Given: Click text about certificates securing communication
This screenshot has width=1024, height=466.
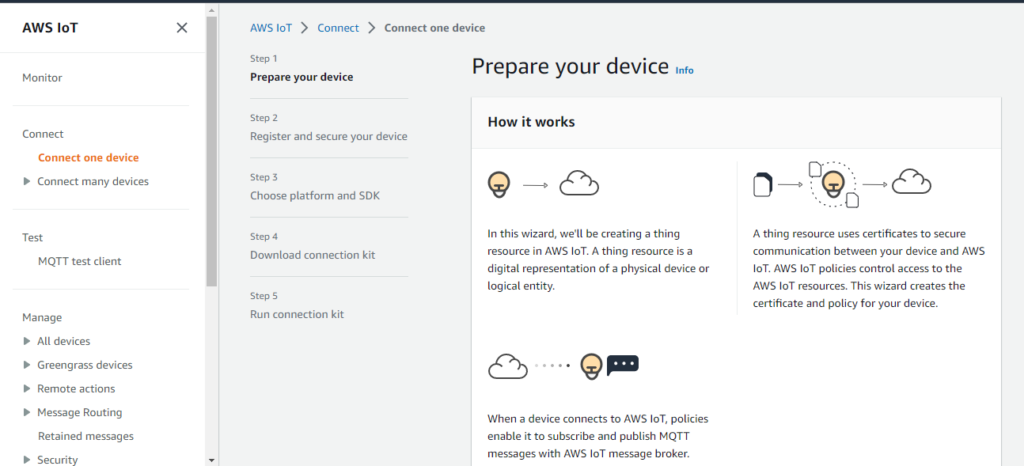Looking at the screenshot, I should pyautogui.click(x=869, y=268).
